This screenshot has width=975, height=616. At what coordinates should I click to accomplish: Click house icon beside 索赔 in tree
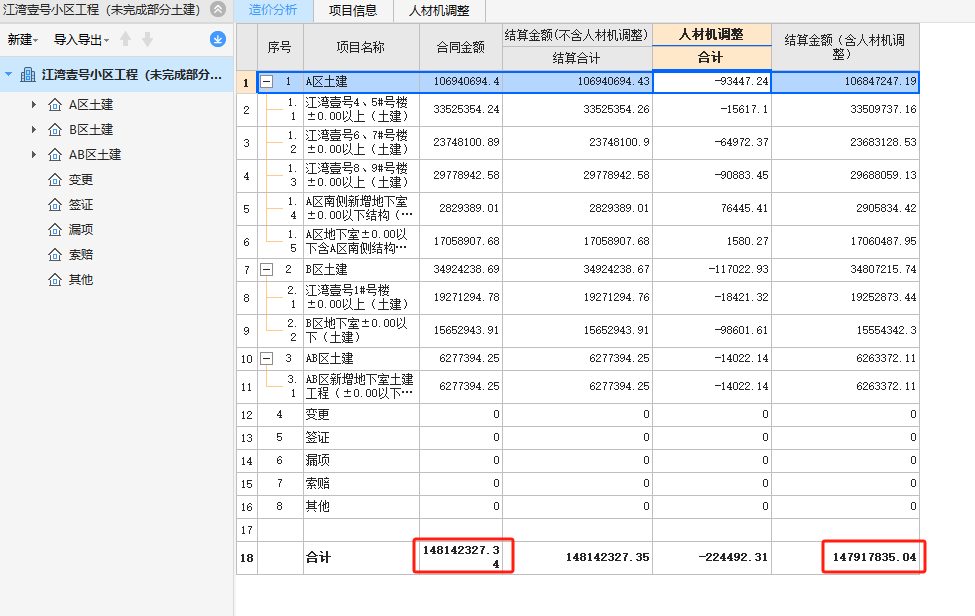pos(55,254)
